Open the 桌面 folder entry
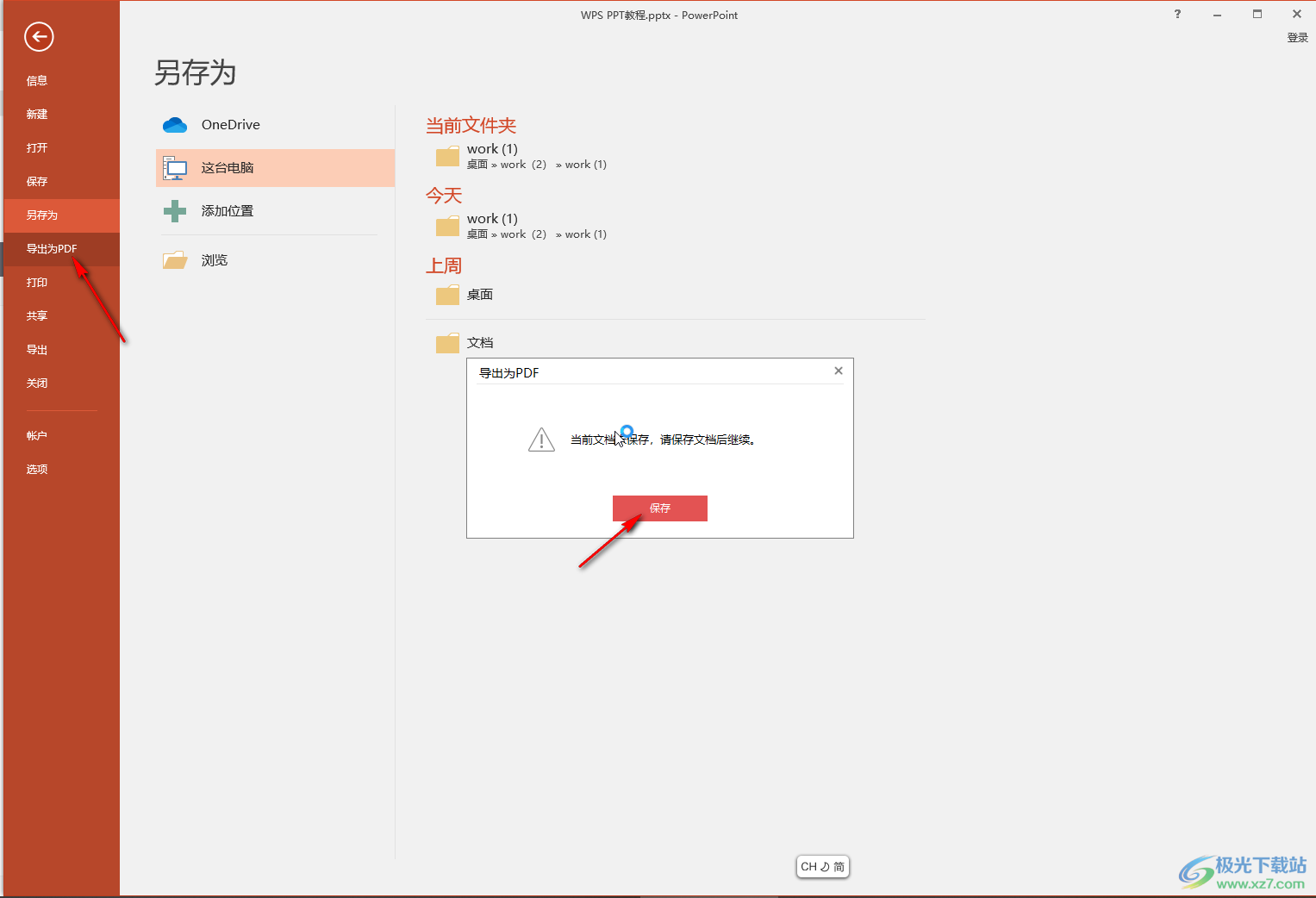This screenshot has height=898, width=1316. [480, 295]
